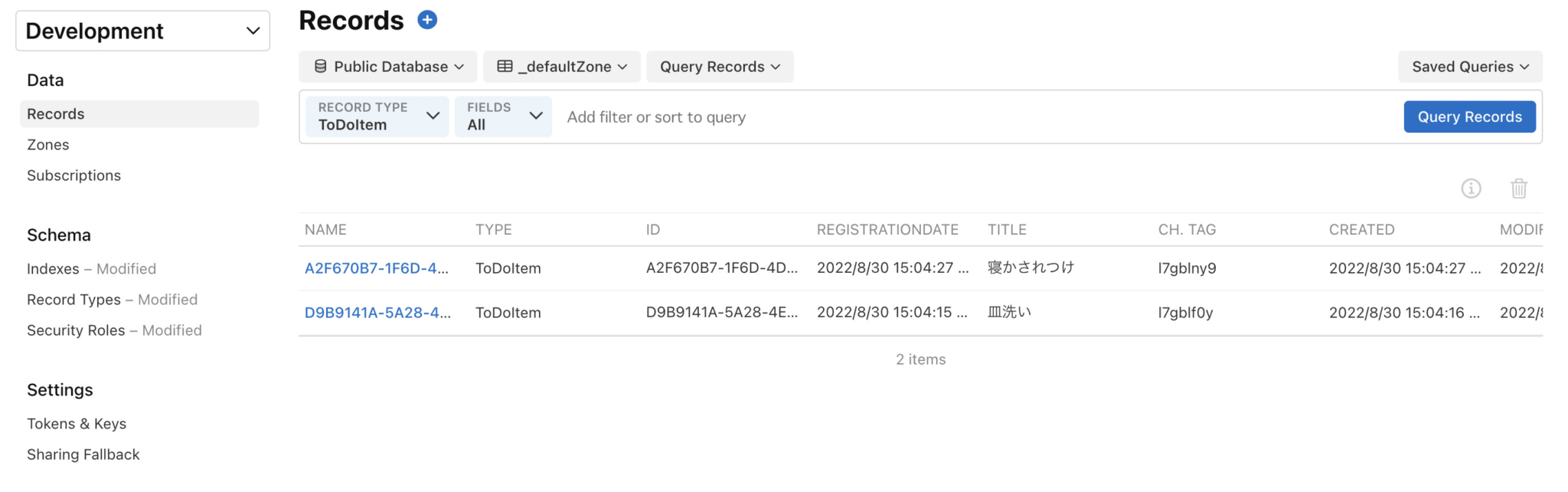Go to Zones in the sidebar
Screen dimensions: 1568x492
(x=48, y=145)
